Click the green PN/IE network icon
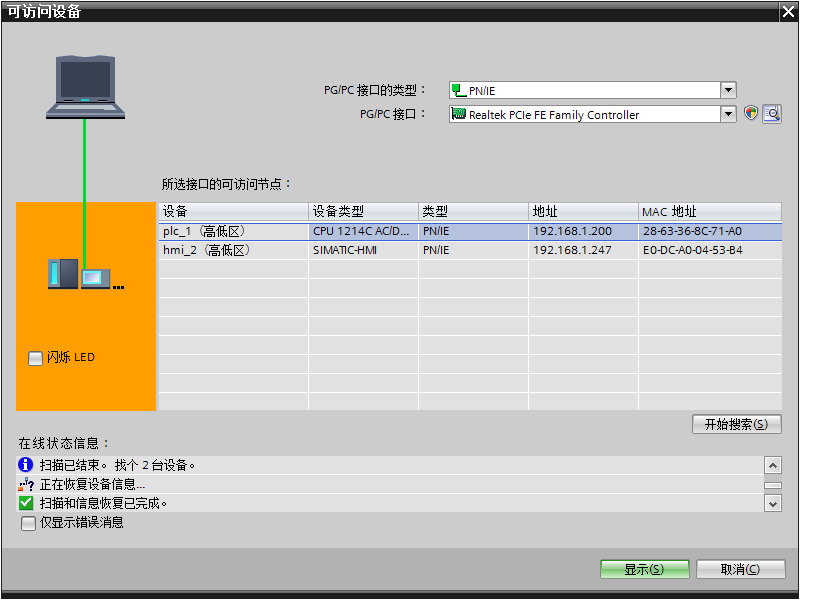 click(x=459, y=90)
